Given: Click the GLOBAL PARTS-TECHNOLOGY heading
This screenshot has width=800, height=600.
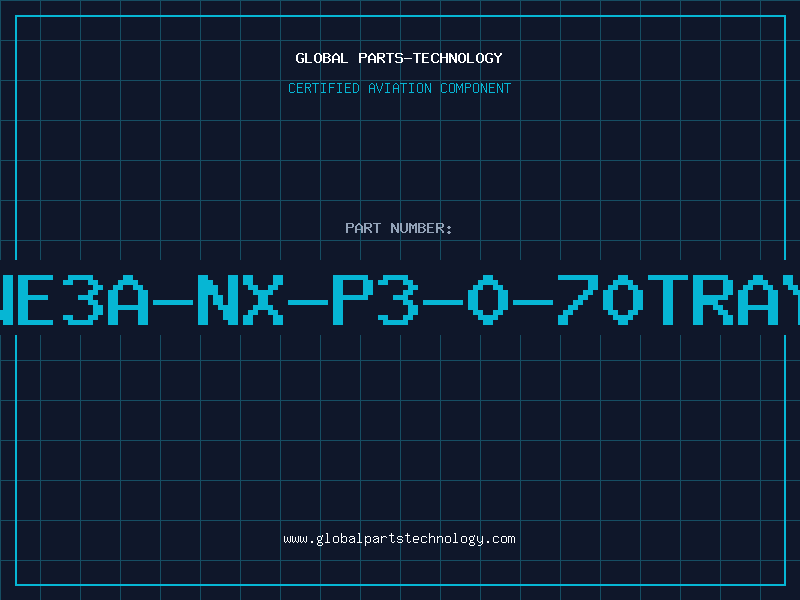Looking at the screenshot, I should [399, 58].
